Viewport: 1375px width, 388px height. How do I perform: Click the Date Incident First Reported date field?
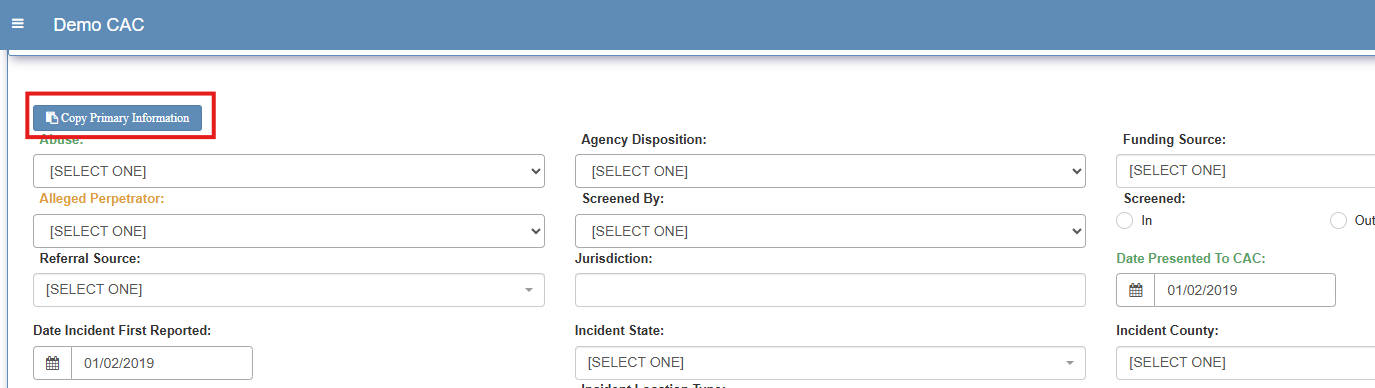[162, 363]
